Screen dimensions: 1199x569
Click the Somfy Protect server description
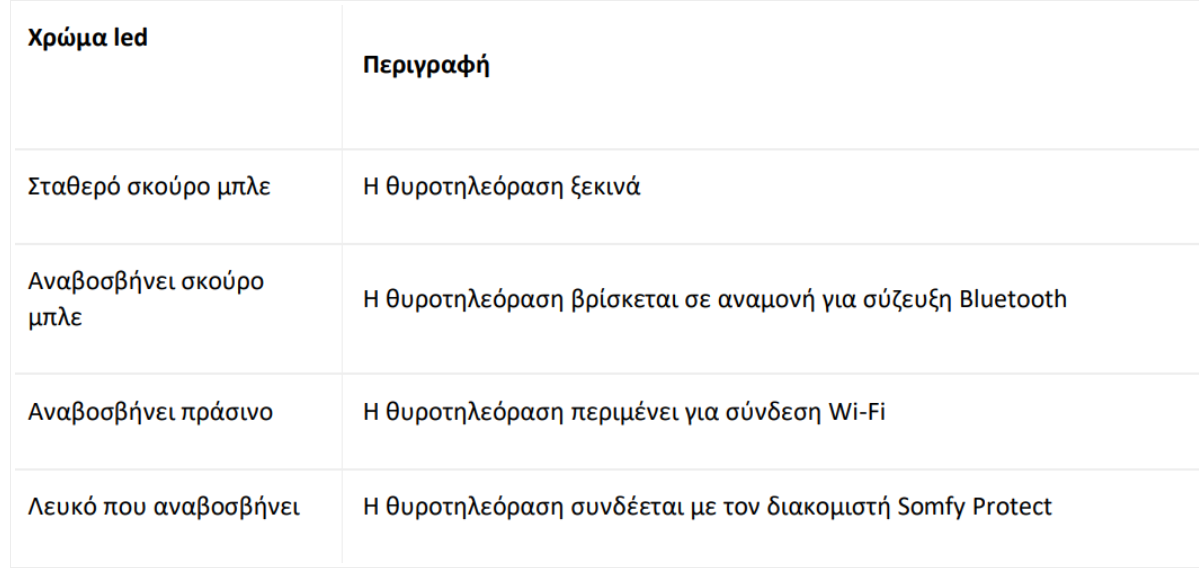pyautogui.click(x=707, y=506)
